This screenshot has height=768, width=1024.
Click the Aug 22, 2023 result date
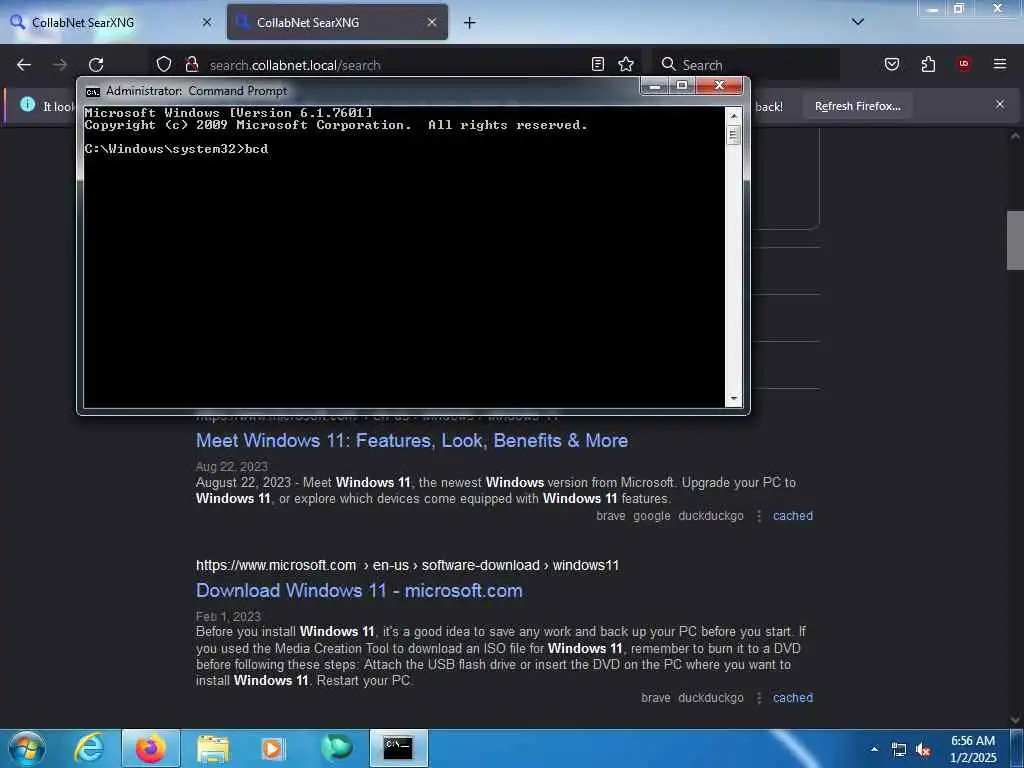coord(232,467)
